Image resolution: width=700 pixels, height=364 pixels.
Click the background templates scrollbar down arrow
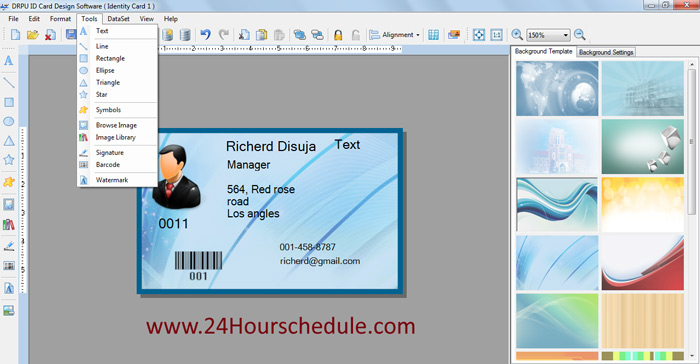(x=692, y=356)
